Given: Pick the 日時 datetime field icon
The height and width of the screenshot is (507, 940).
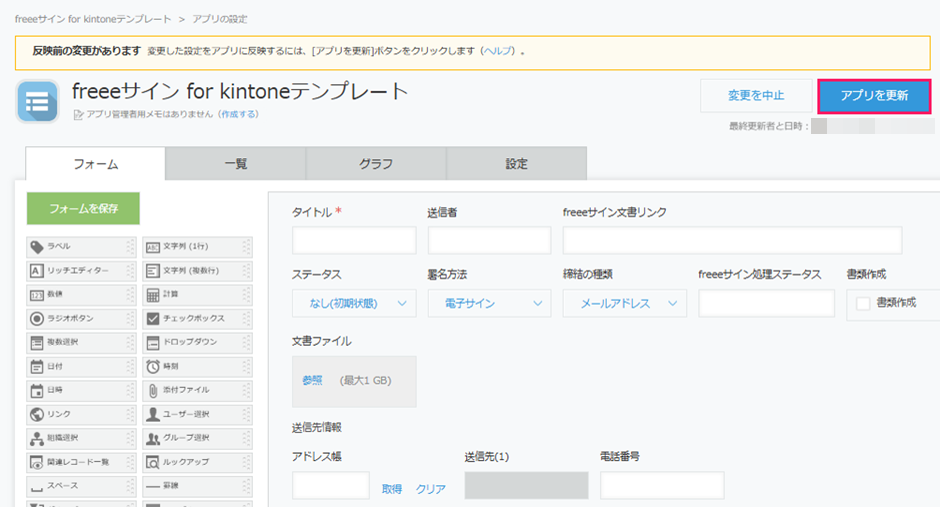Looking at the screenshot, I should (x=37, y=391).
